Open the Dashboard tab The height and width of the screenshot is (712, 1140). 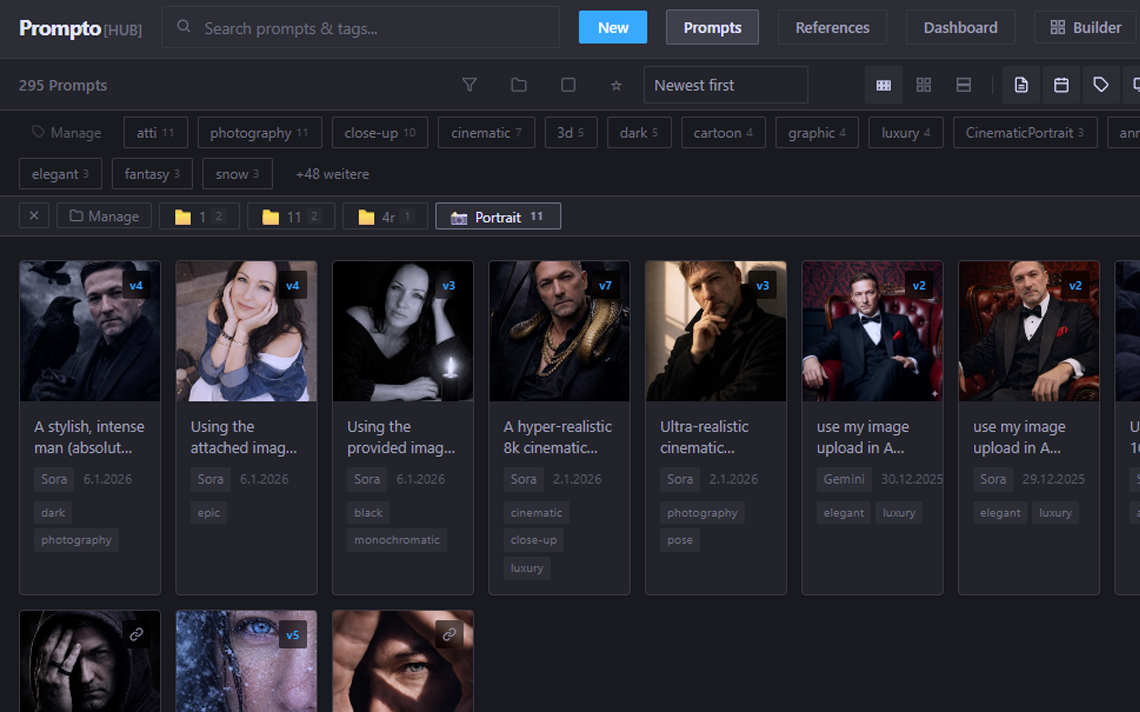[x=960, y=27]
